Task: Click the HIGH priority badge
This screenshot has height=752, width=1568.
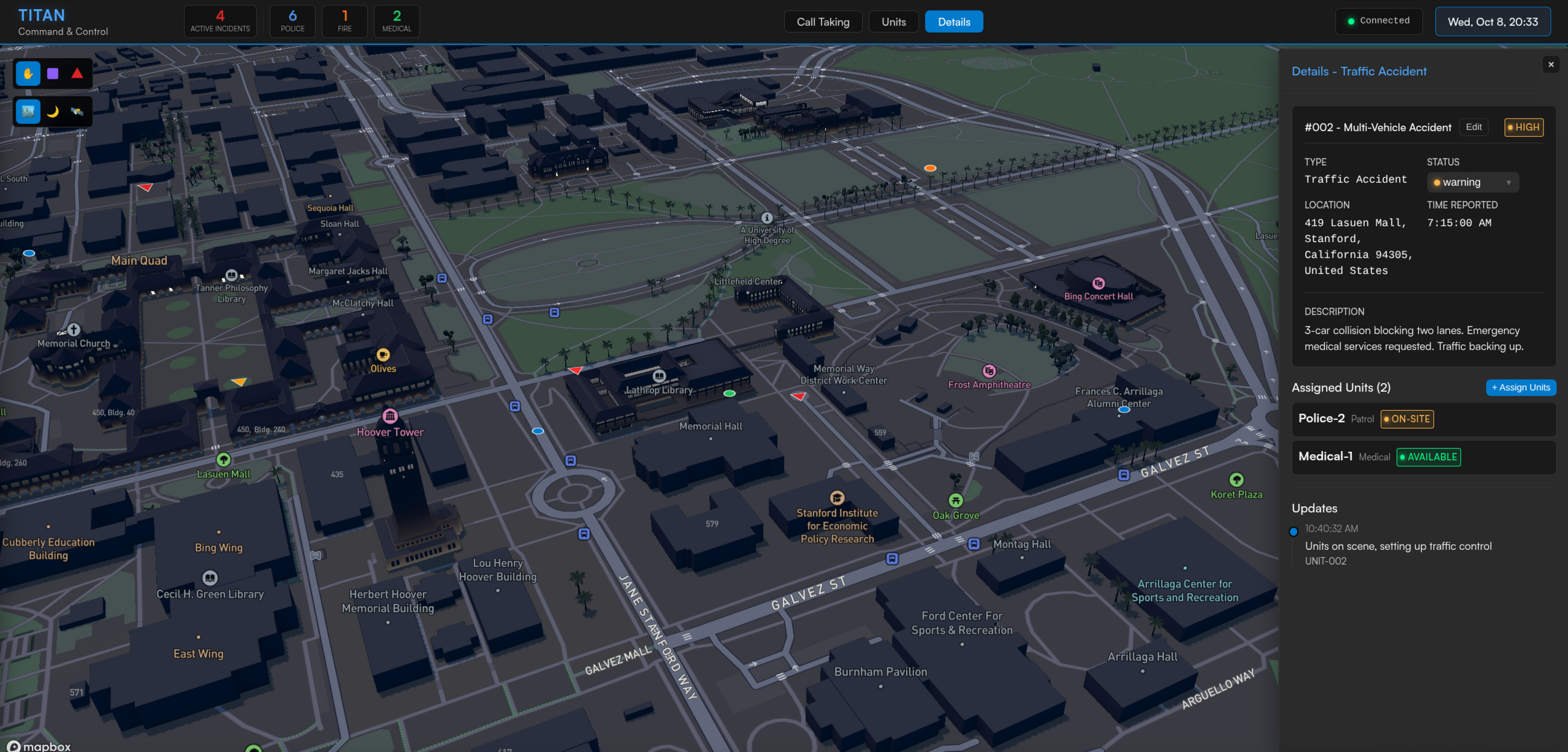Action: (x=1523, y=127)
